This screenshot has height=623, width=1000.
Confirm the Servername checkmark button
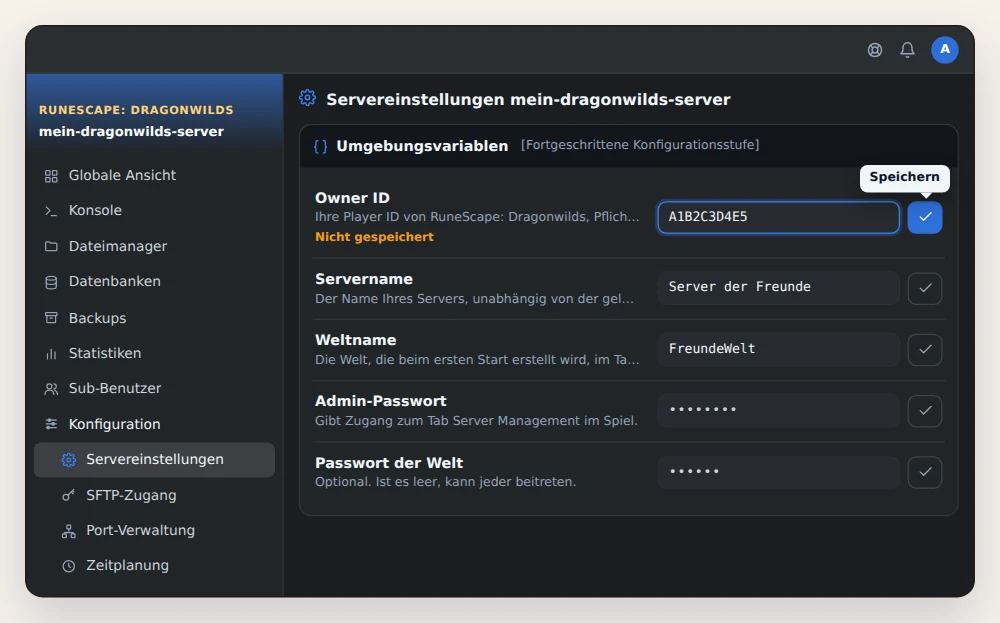point(925,288)
